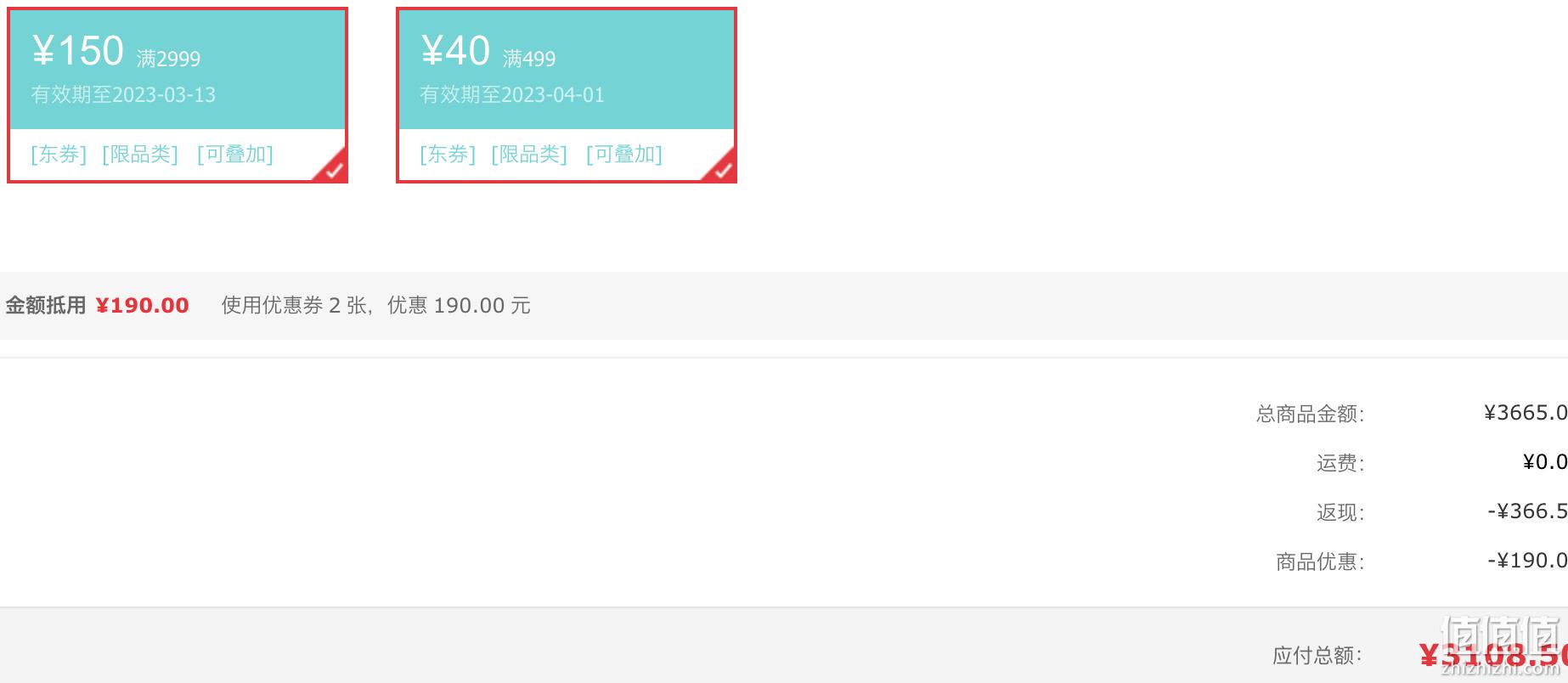This screenshot has height=683, width=1568.
Task: Click the 2023-03-13 expiry date text
Action: coord(164,95)
